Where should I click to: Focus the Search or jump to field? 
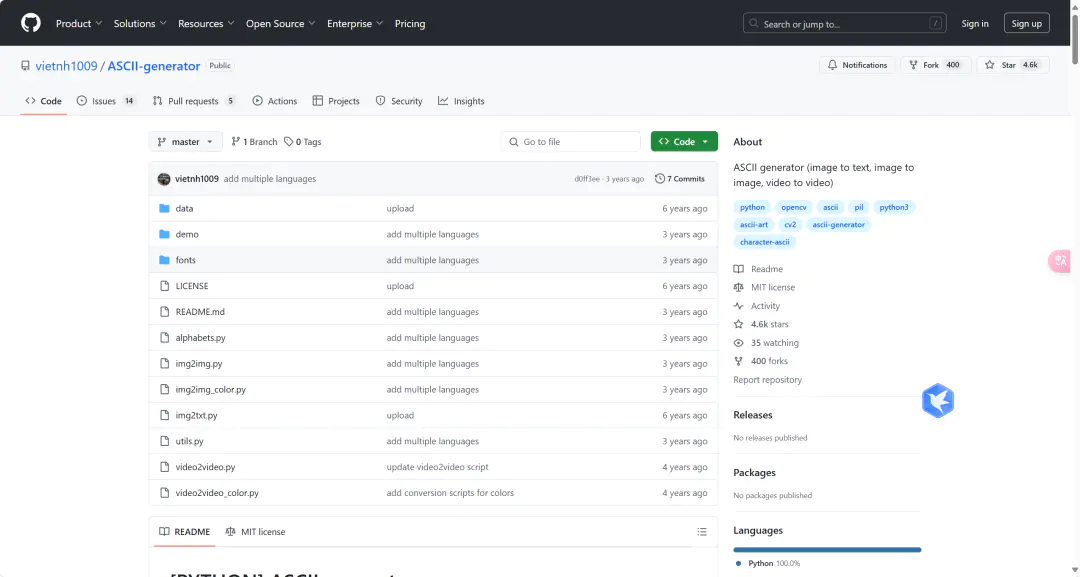click(844, 23)
